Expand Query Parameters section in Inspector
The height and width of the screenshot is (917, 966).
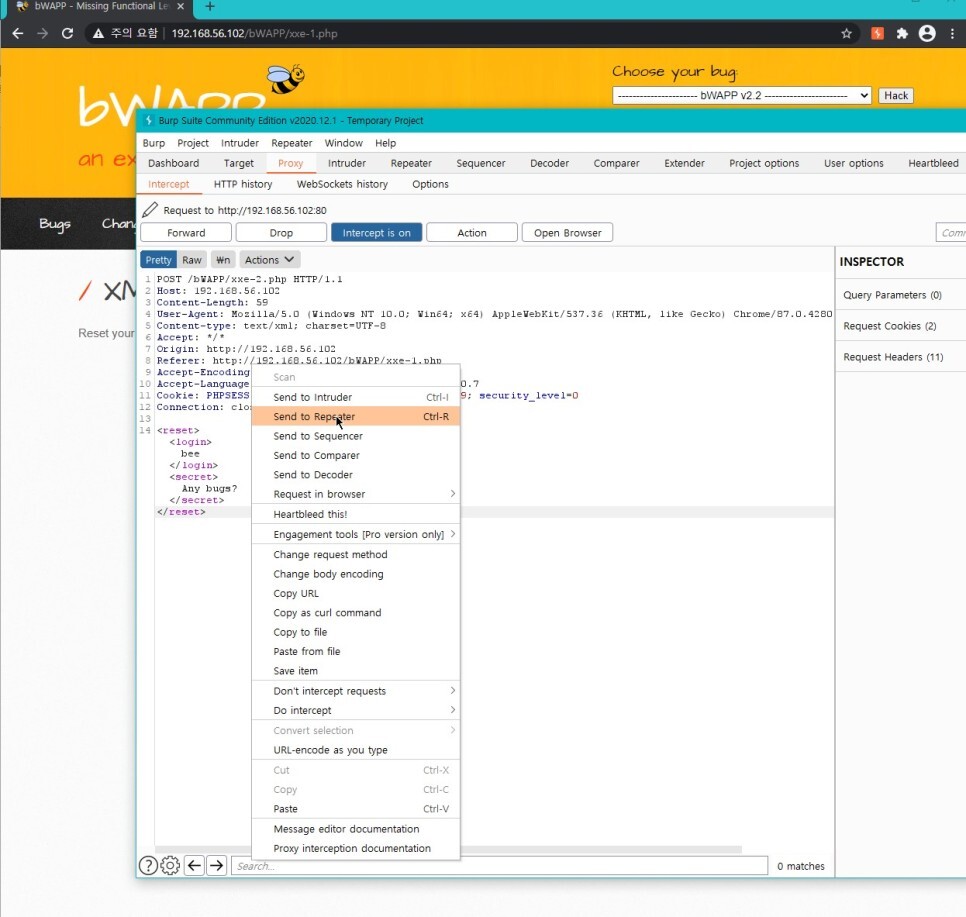(893, 295)
